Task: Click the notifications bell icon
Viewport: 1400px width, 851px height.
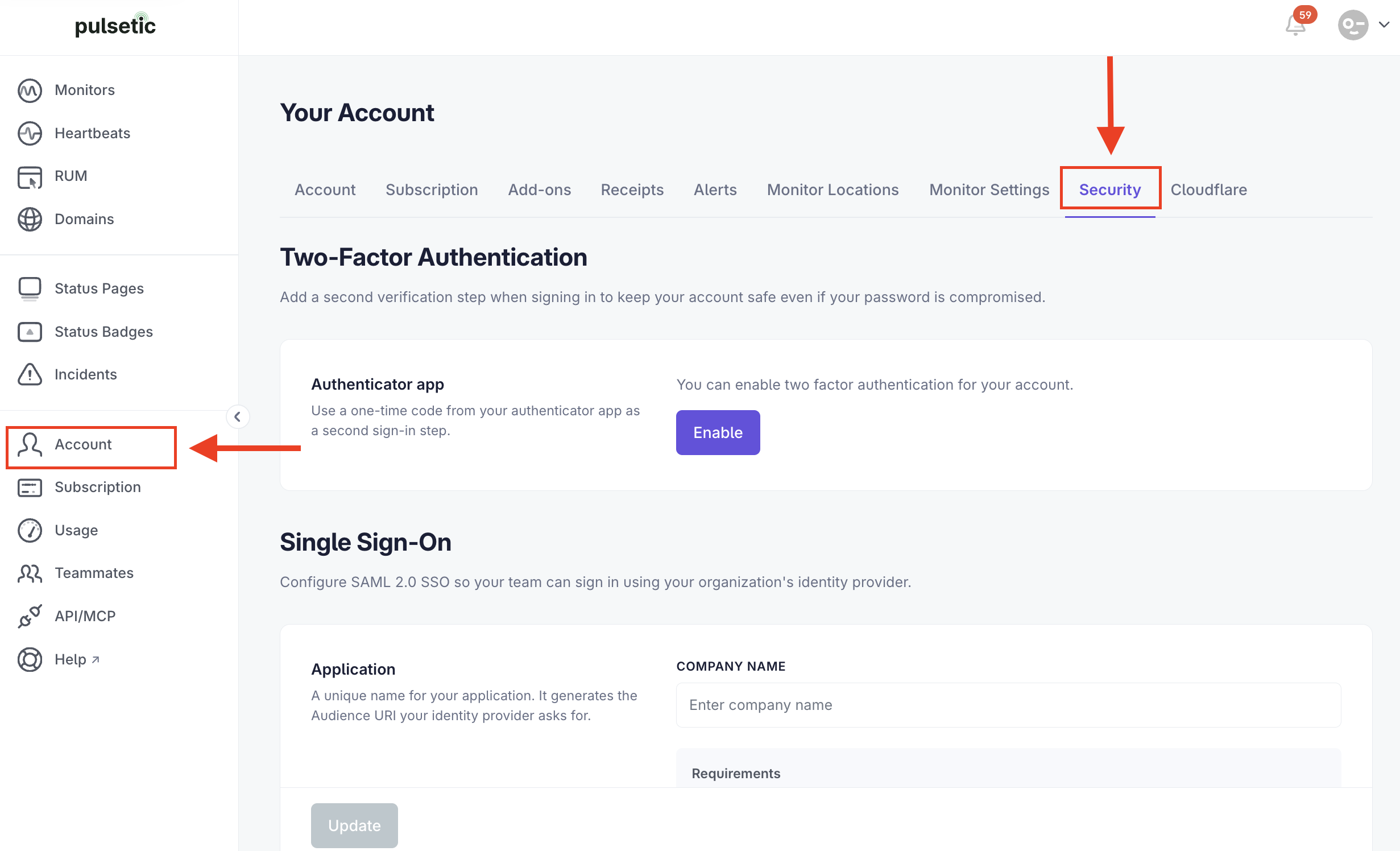Action: pyautogui.click(x=1295, y=25)
